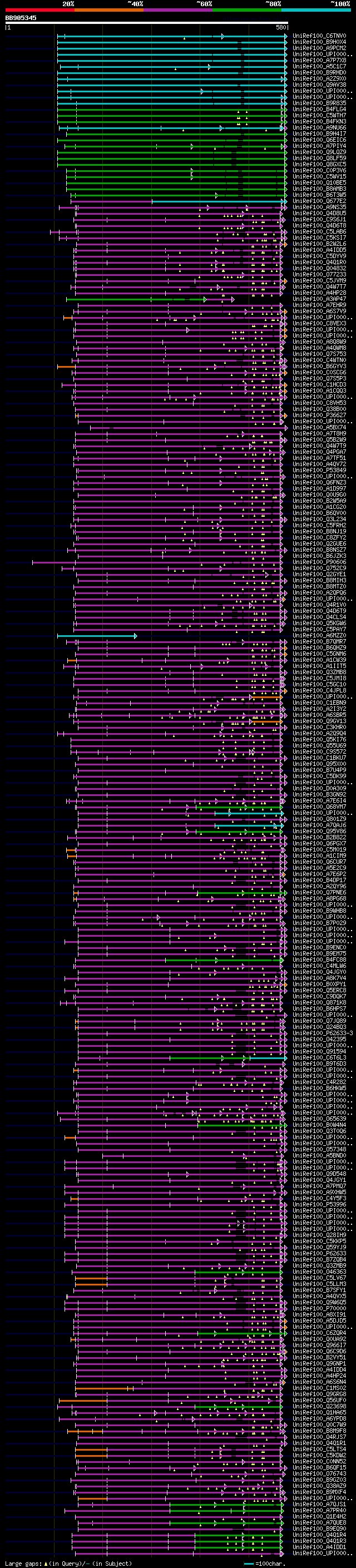356x1568 pixels.
Task: Select the UniRef100_Q6EIC6 label
Action: pos(319,140)
